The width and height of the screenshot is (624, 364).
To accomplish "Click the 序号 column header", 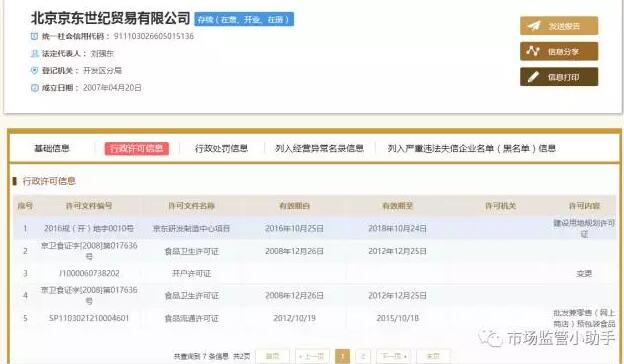I will (25, 206).
